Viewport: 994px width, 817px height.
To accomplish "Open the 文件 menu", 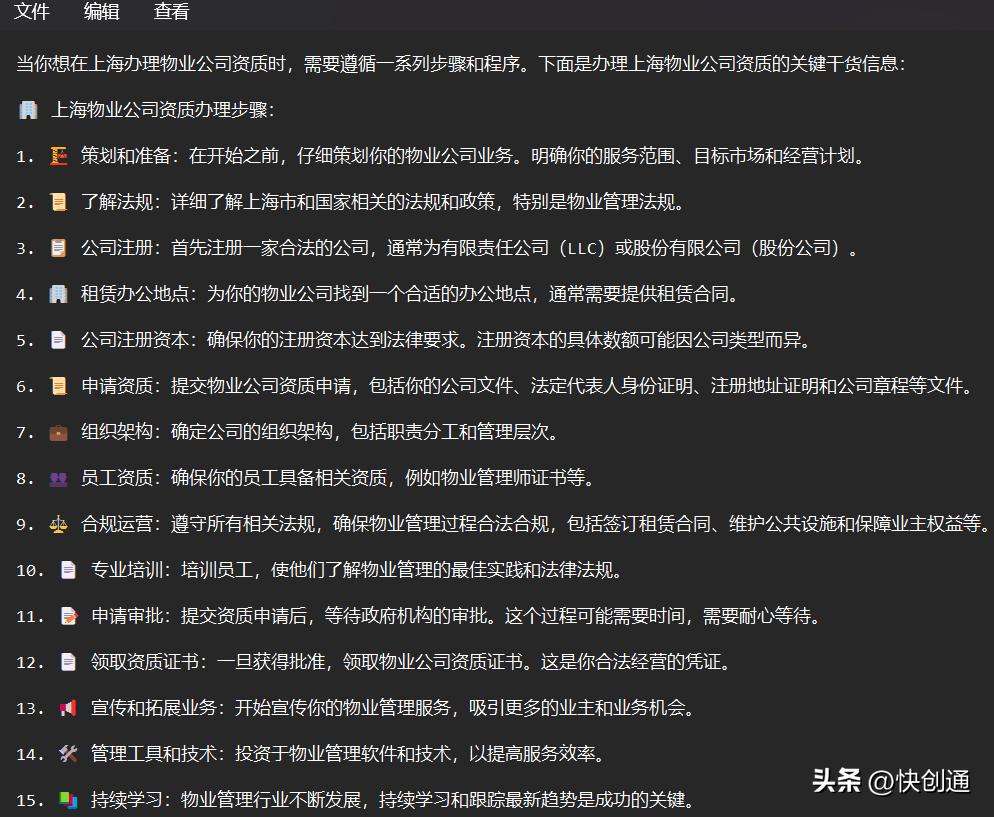I will pyautogui.click(x=31, y=12).
